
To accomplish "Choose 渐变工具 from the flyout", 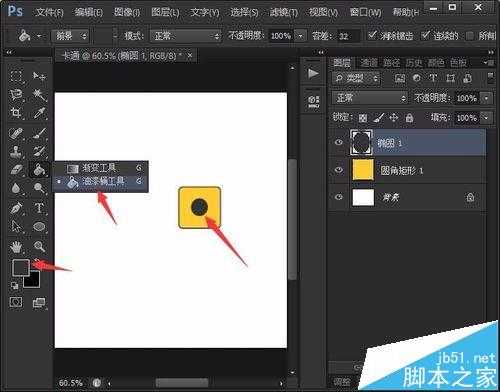I will click(100, 168).
